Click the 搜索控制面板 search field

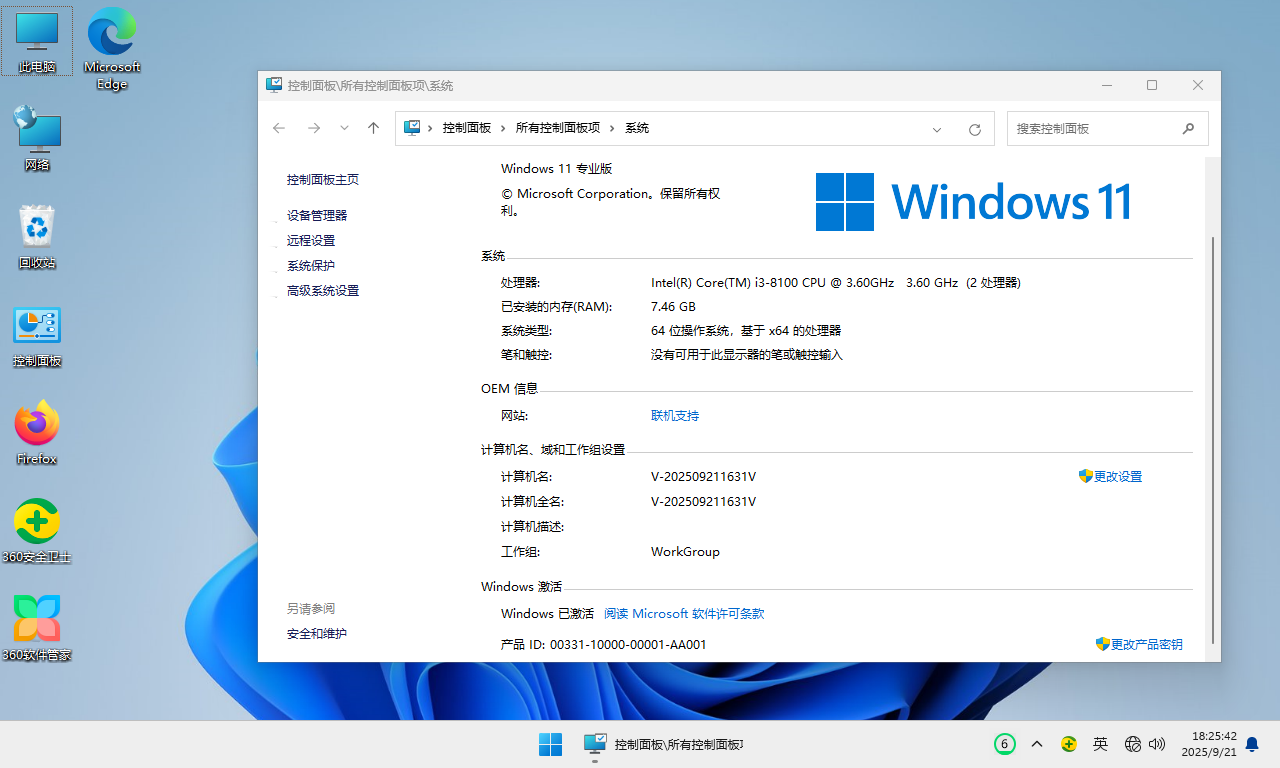pyautogui.click(x=1095, y=129)
